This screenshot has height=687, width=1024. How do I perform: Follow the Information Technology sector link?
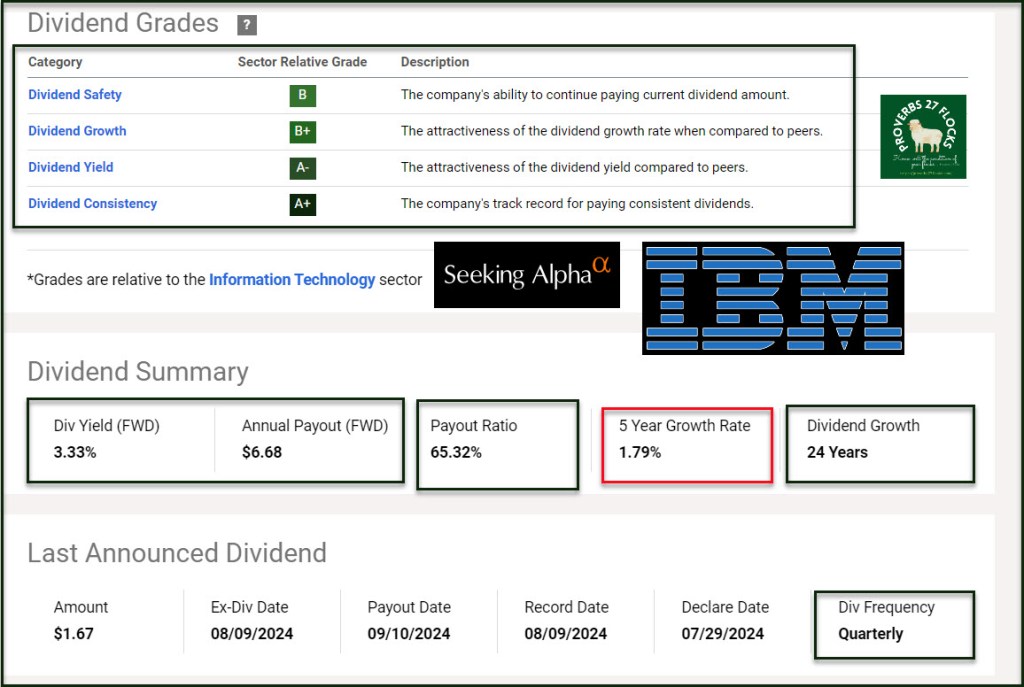click(292, 280)
